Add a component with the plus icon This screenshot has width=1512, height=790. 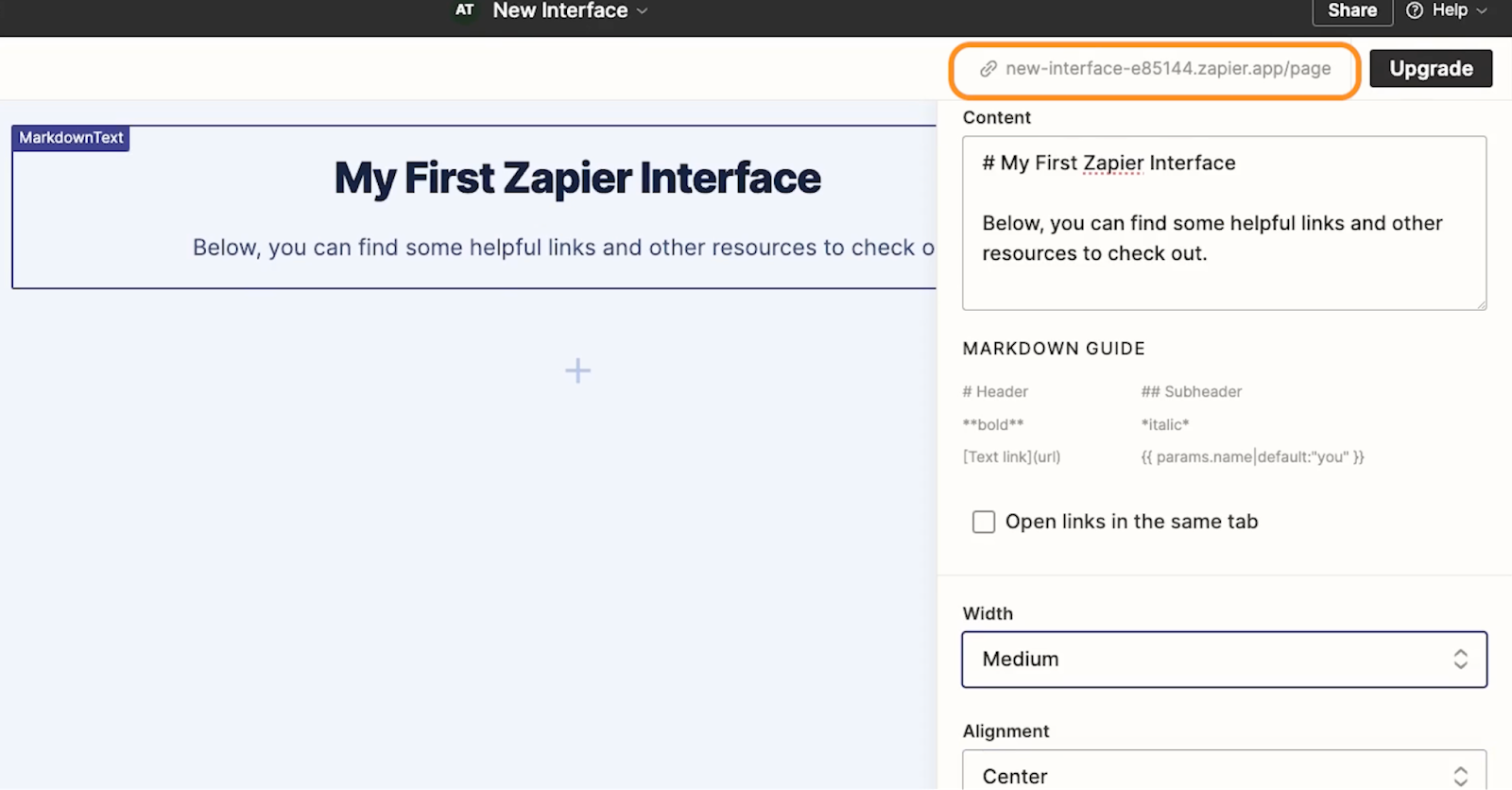[577, 370]
